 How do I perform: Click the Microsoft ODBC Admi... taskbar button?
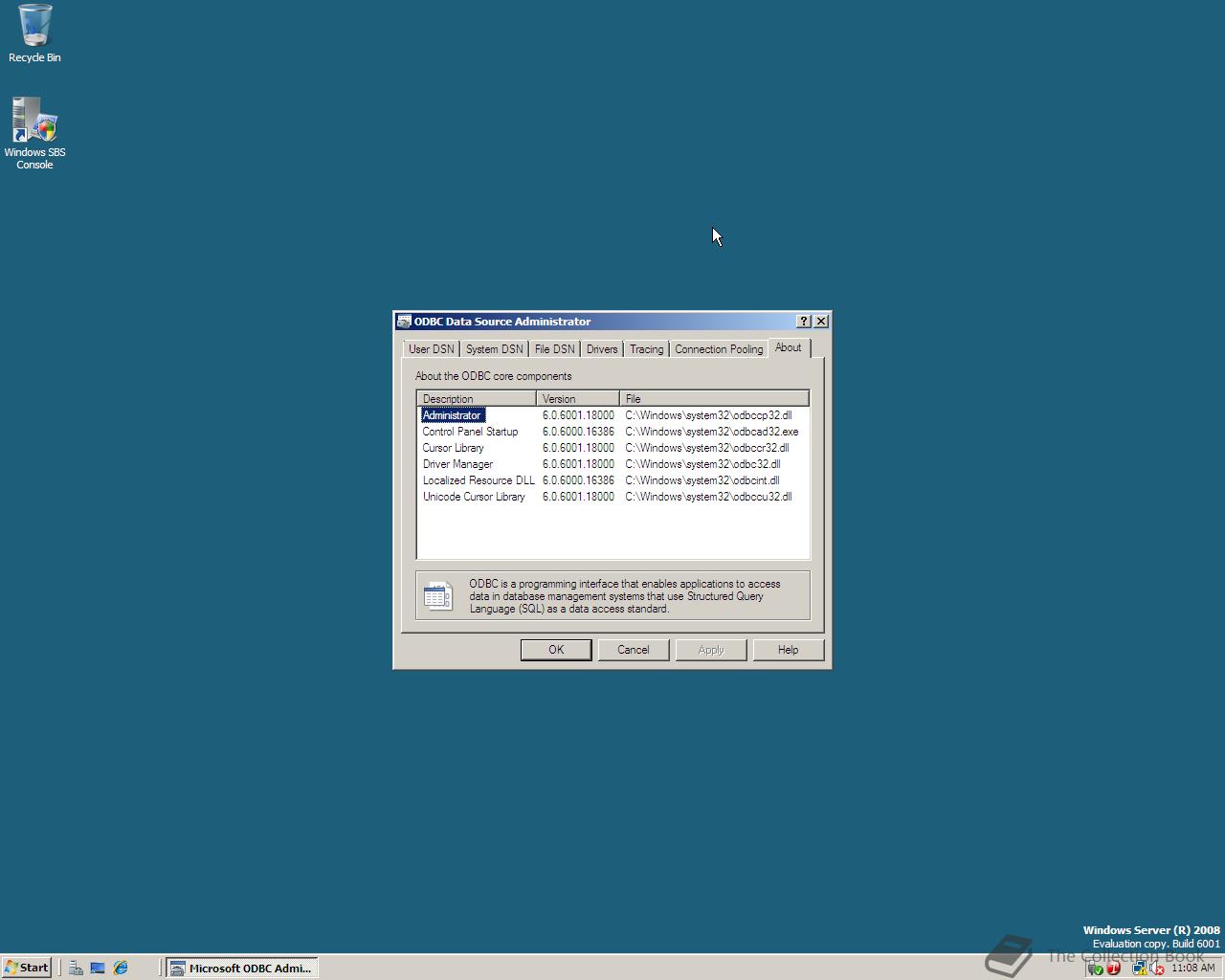242,968
